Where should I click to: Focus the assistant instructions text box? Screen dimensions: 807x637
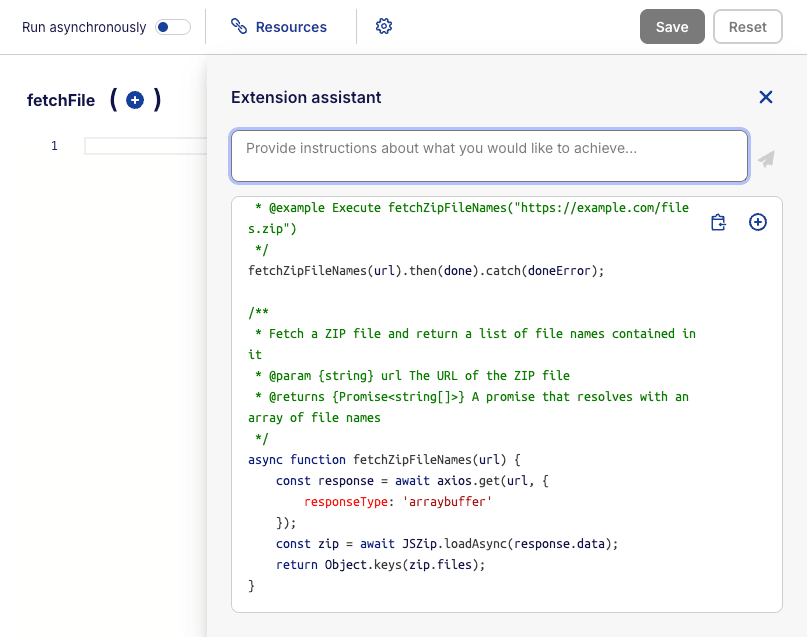(x=489, y=157)
